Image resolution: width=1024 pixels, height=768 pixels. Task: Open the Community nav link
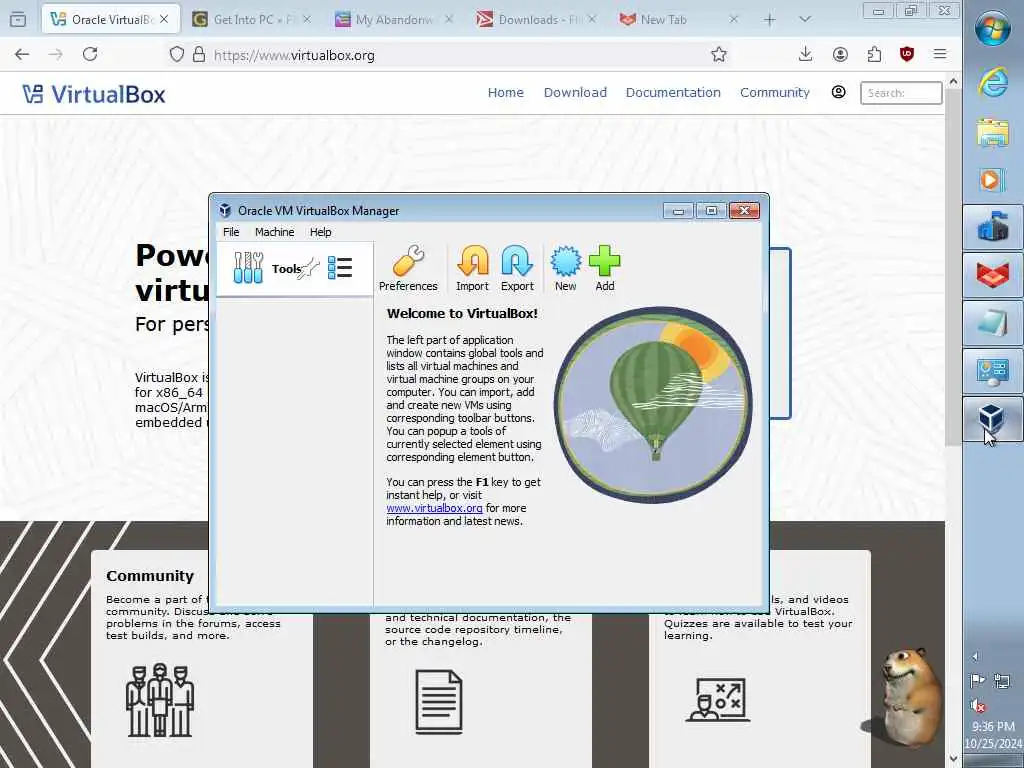[775, 93]
